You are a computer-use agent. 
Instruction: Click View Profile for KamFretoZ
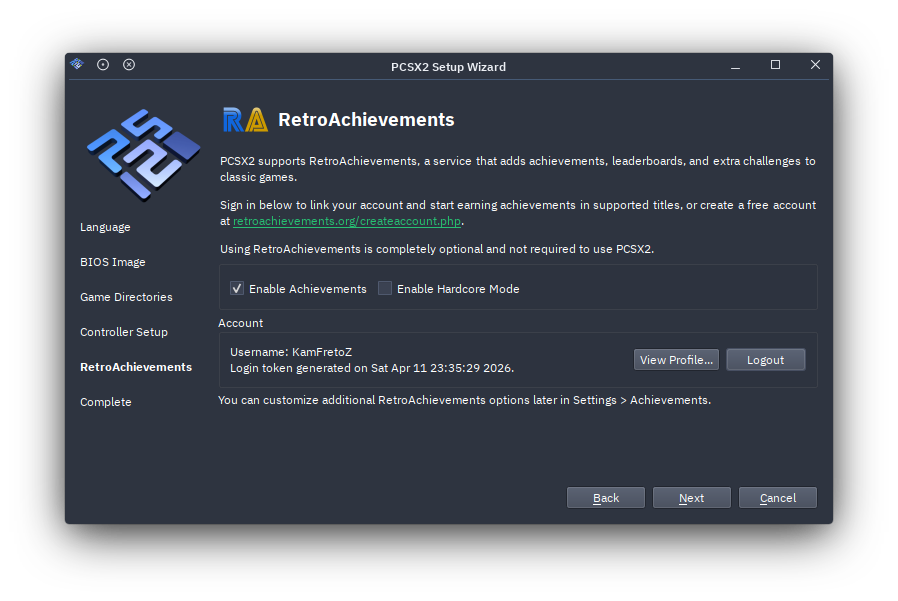tap(676, 359)
